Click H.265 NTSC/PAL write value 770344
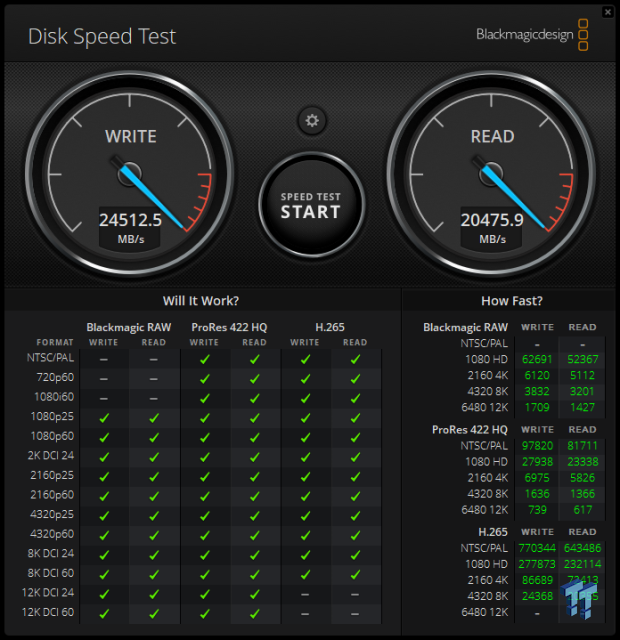 [x=537, y=548]
